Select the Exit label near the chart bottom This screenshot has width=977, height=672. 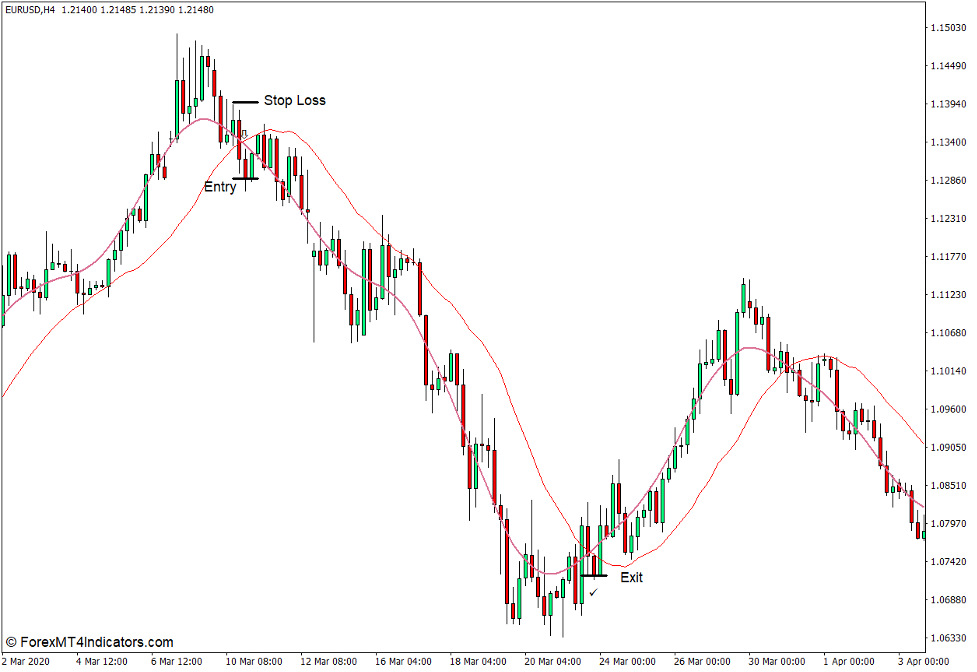point(633,577)
